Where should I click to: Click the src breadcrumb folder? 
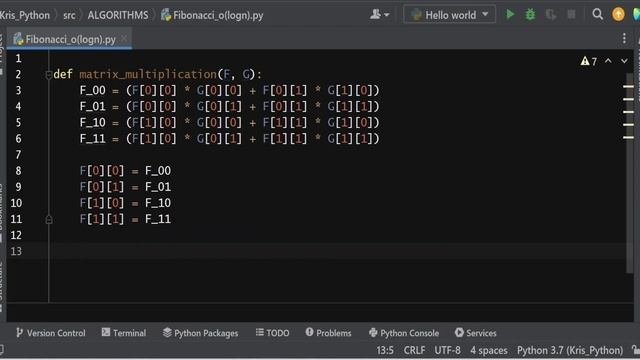point(69,15)
